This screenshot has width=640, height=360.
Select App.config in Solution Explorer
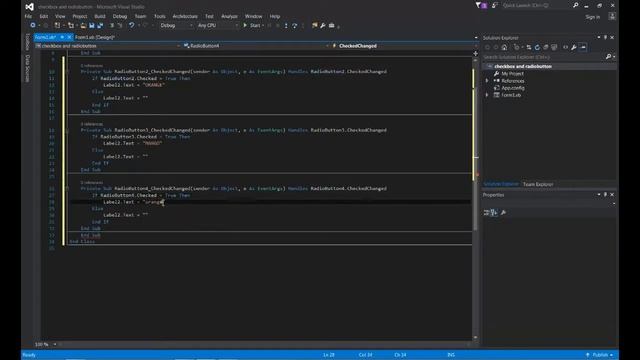(x=513, y=88)
